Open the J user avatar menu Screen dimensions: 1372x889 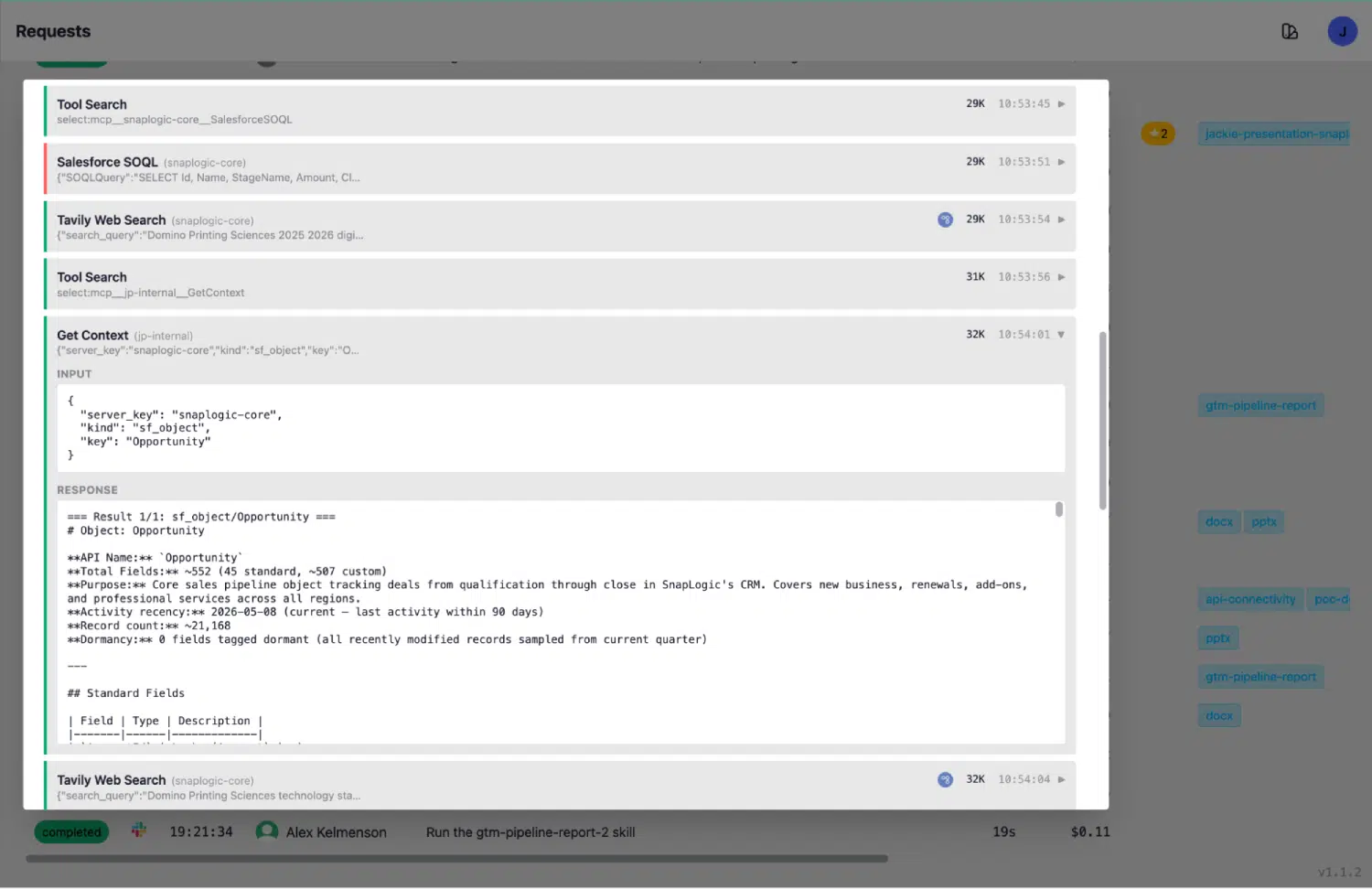tap(1342, 32)
